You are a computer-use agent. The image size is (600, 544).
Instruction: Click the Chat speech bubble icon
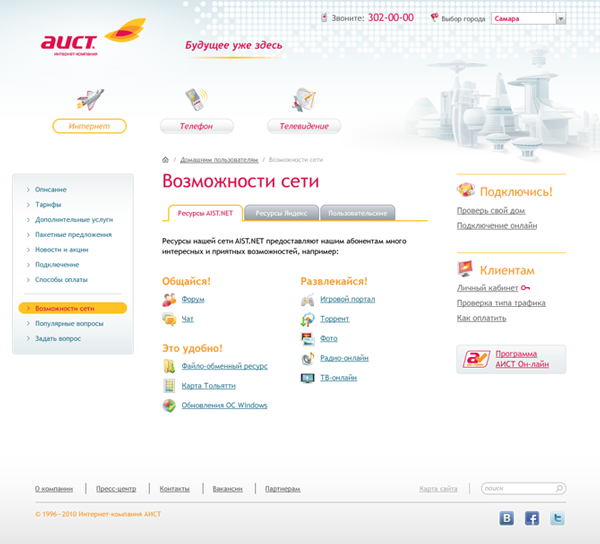(x=169, y=319)
